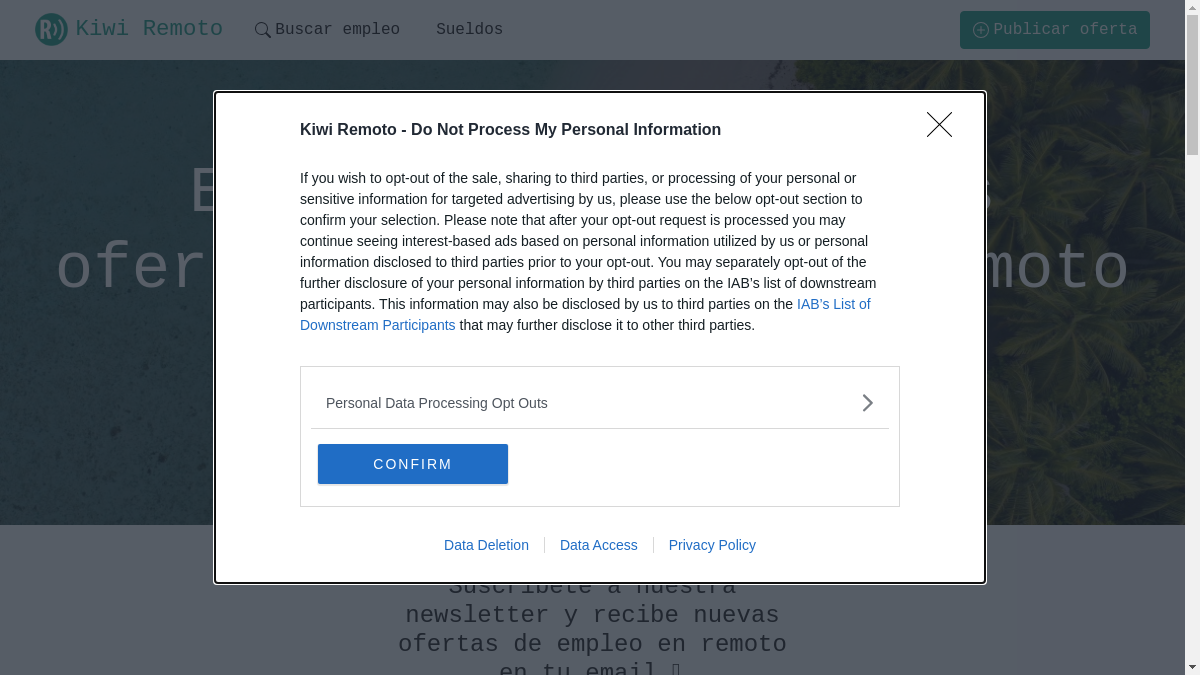The width and height of the screenshot is (1200, 675).
Task: Open the Data Deletion link
Action: (x=486, y=545)
